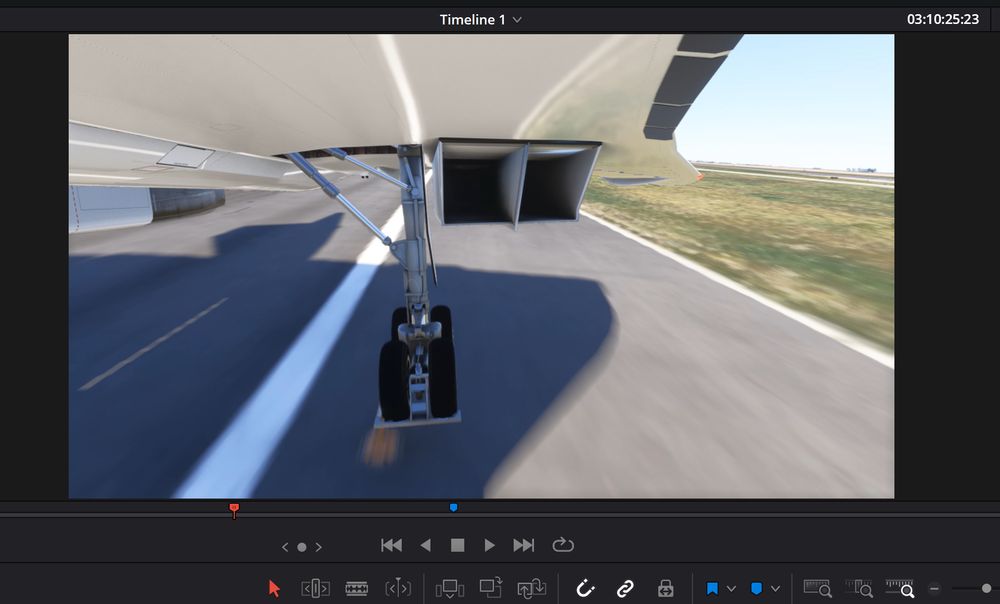Click the Replace Clip button
1000x604 pixels.
[x=532, y=588]
